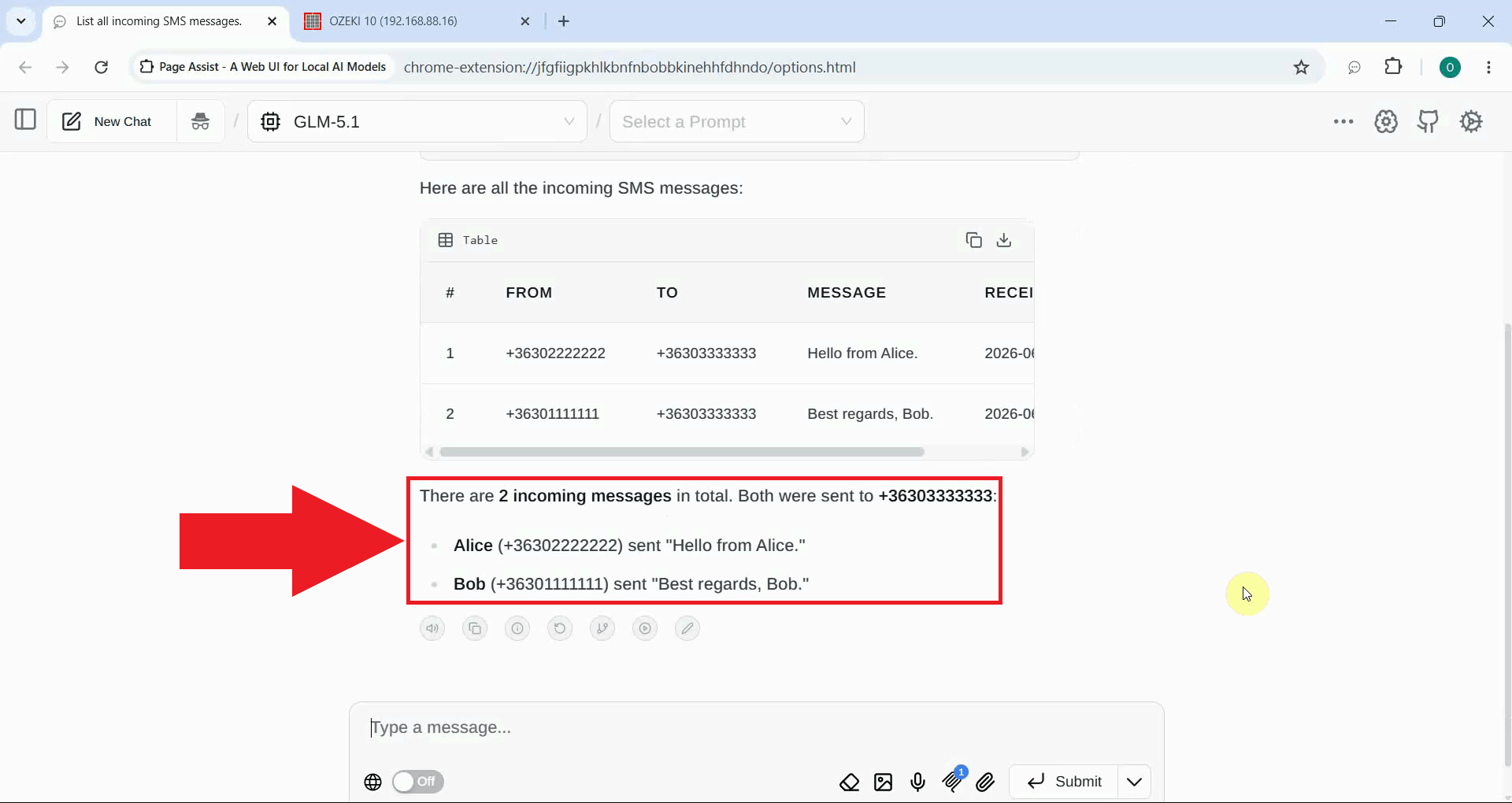Screen dimensions: 1512x803
Task: Toggle the internet search Off switch
Action: (x=418, y=782)
